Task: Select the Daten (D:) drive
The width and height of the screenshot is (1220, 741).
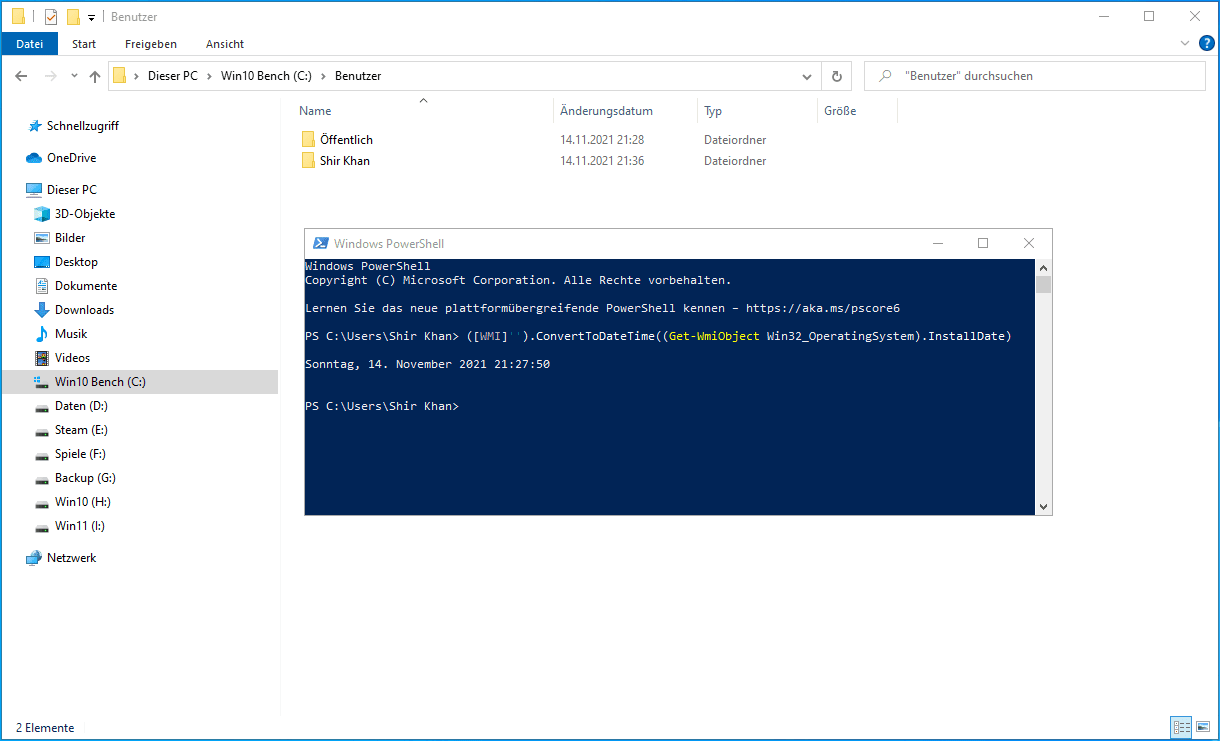Action: 81,406
